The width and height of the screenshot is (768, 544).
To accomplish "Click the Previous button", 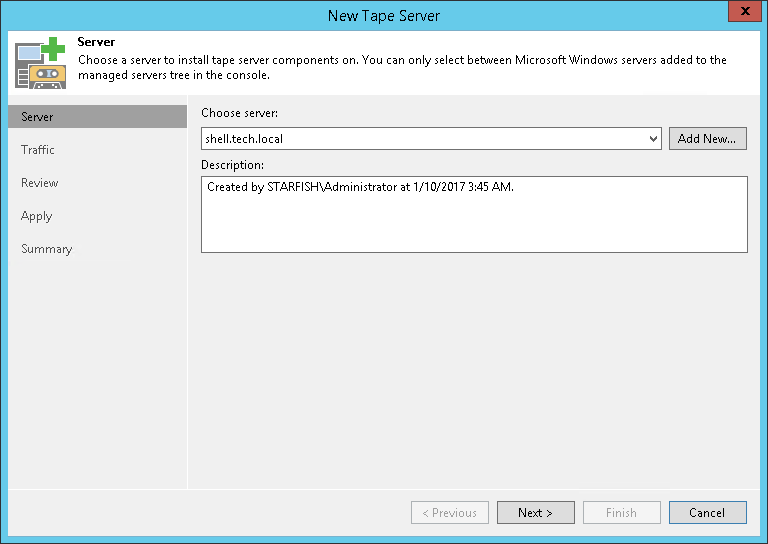I will [x=450, y=513].
